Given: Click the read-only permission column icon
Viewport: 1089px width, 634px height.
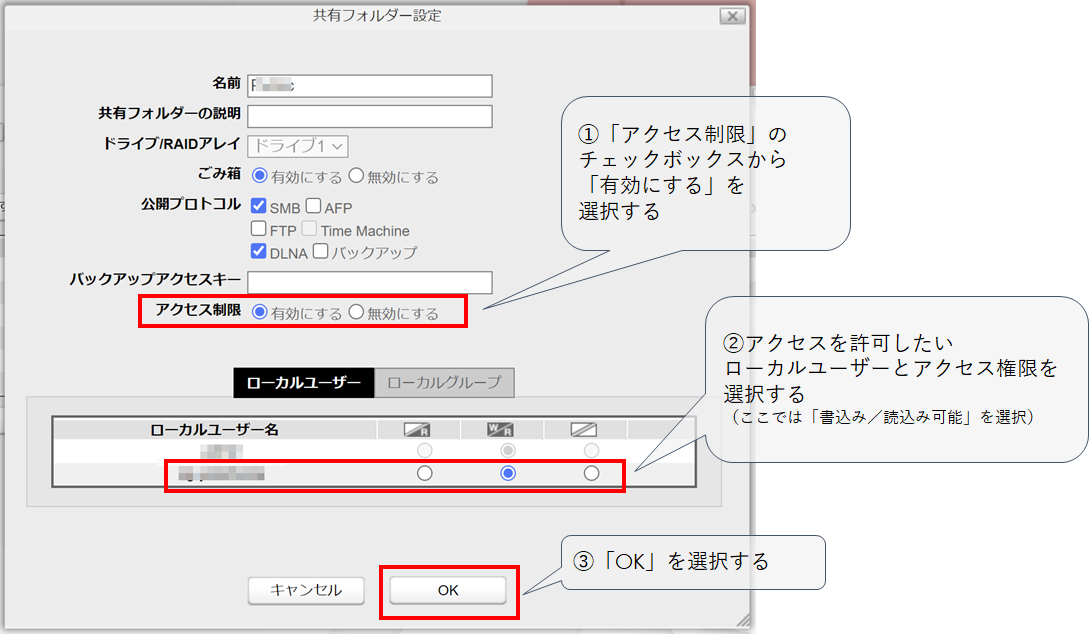Looking at the screenshot, I should 417,429.
